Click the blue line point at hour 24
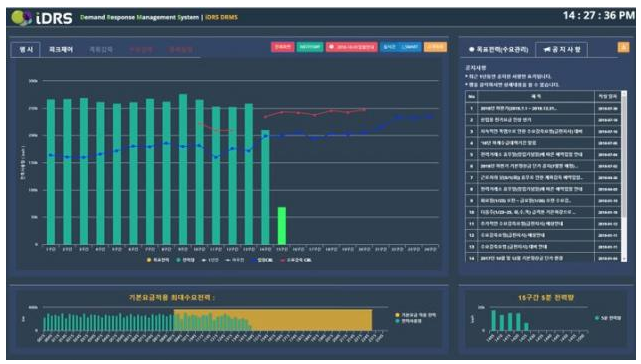Screen dimensions: 641x364 (430, 117)
